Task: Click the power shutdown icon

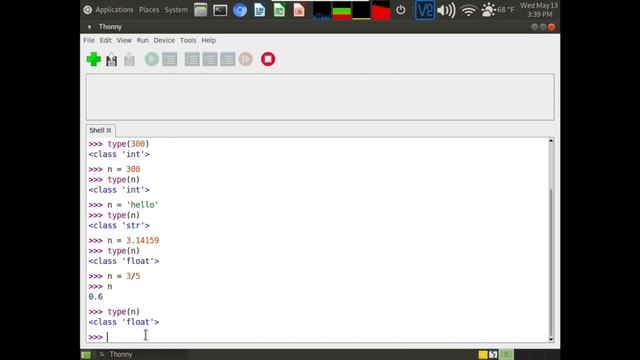Action: click(x=401, y=10)
